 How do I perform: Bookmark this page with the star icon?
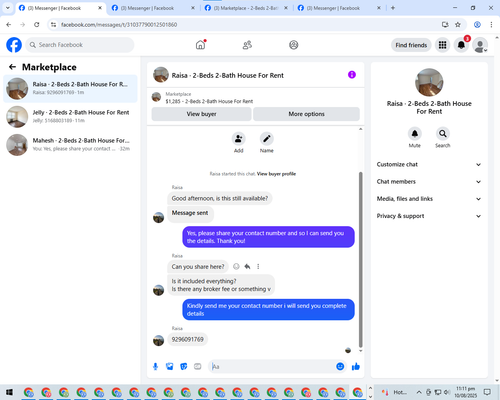(x=458, y=24)
